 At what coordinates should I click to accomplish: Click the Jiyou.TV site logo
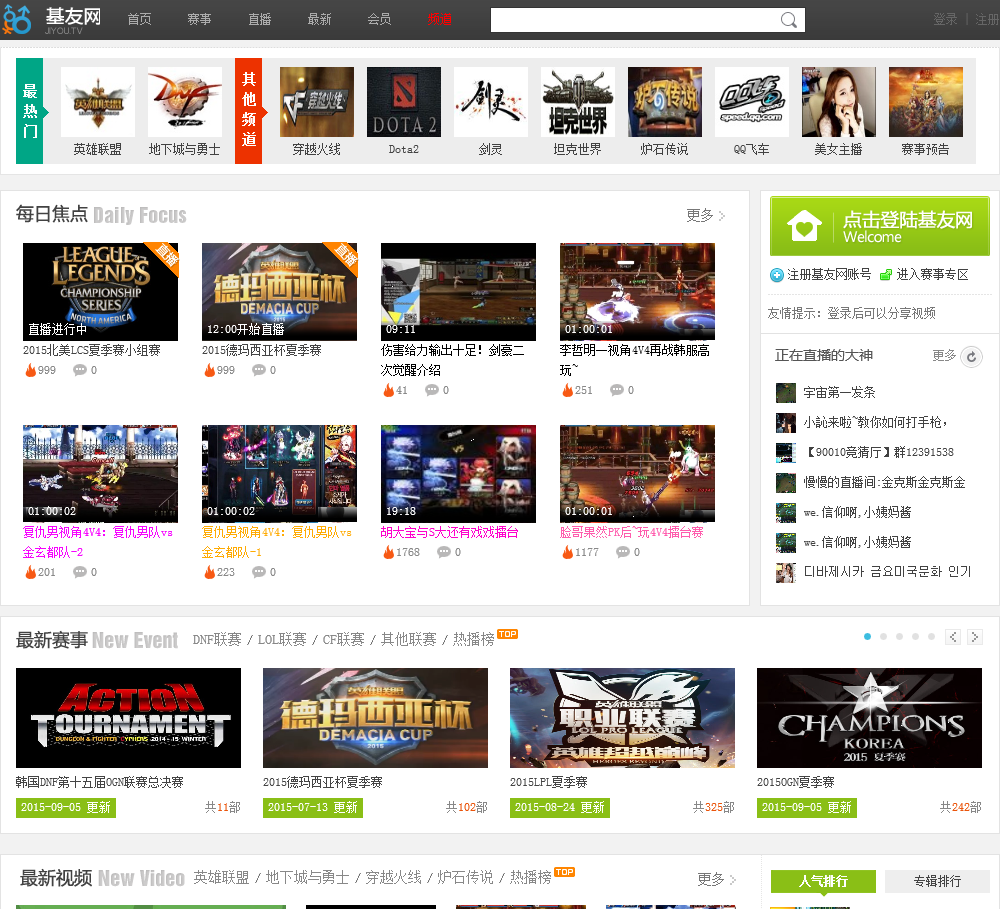pyautogui.click(x=52, y=19)
